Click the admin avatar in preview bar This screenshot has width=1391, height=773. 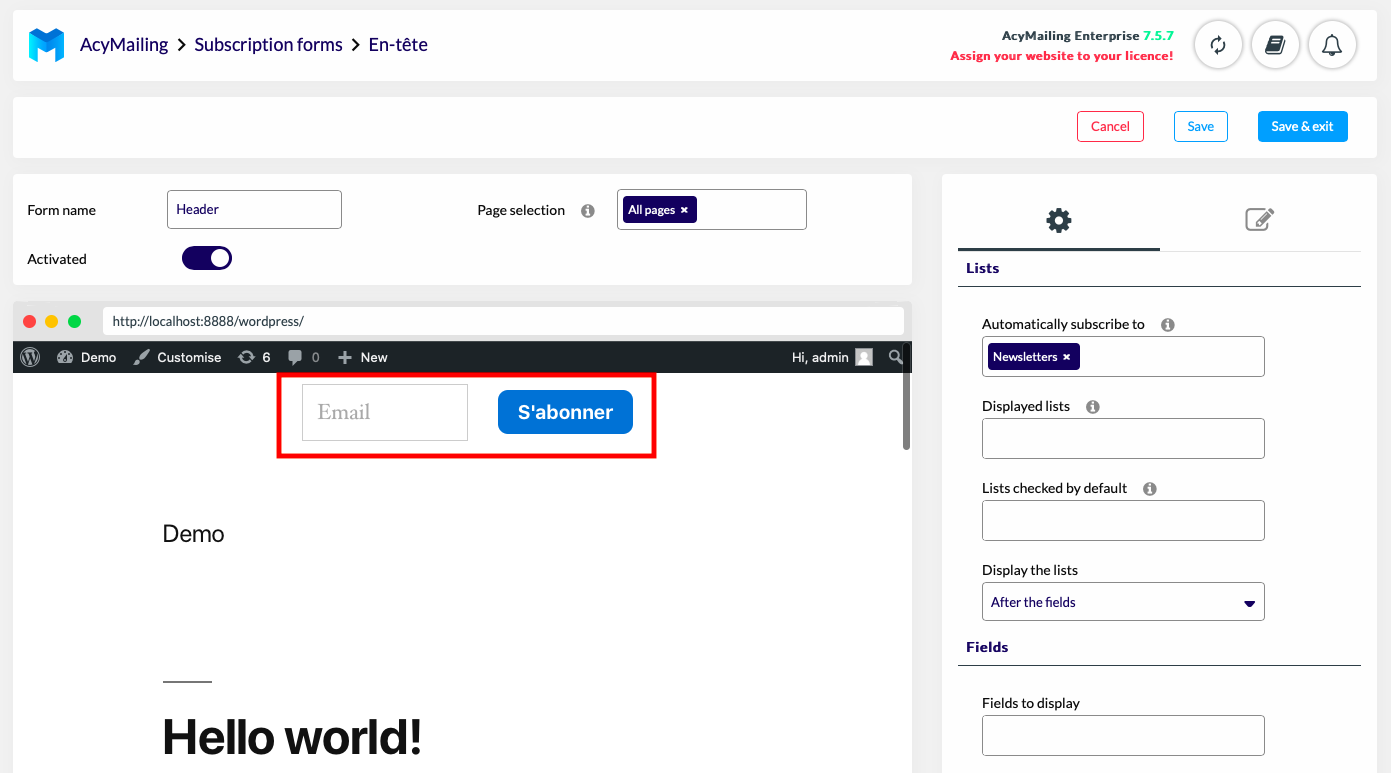(x=864, y=357)
